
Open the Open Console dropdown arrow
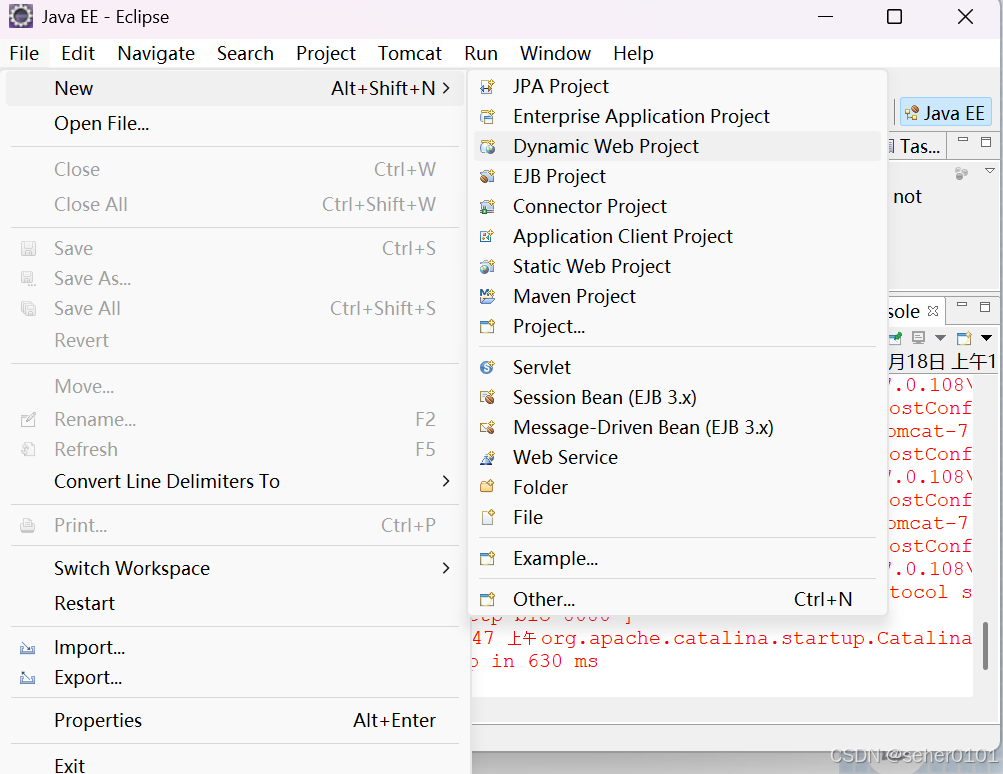click(986, 338)
